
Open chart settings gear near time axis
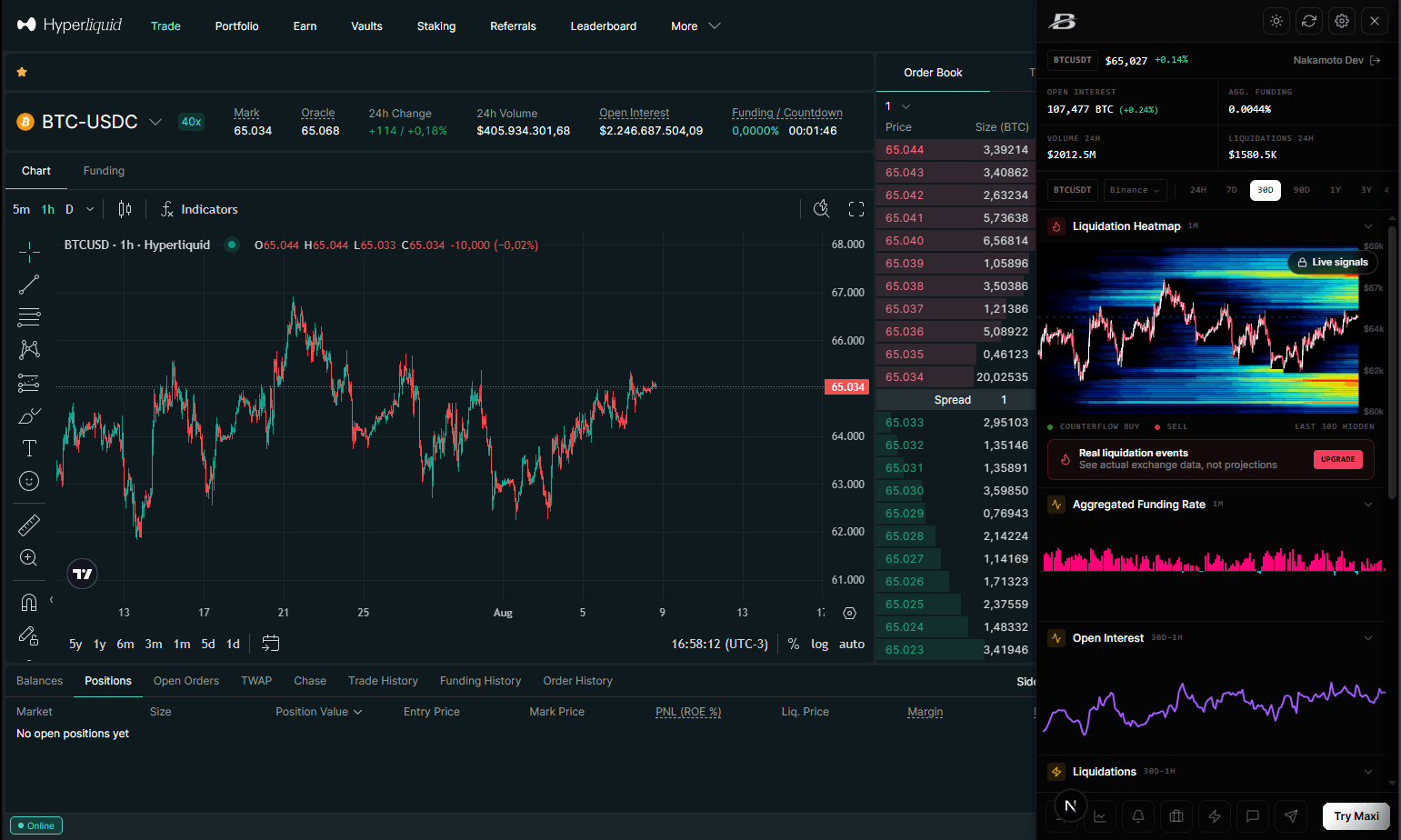849,614
